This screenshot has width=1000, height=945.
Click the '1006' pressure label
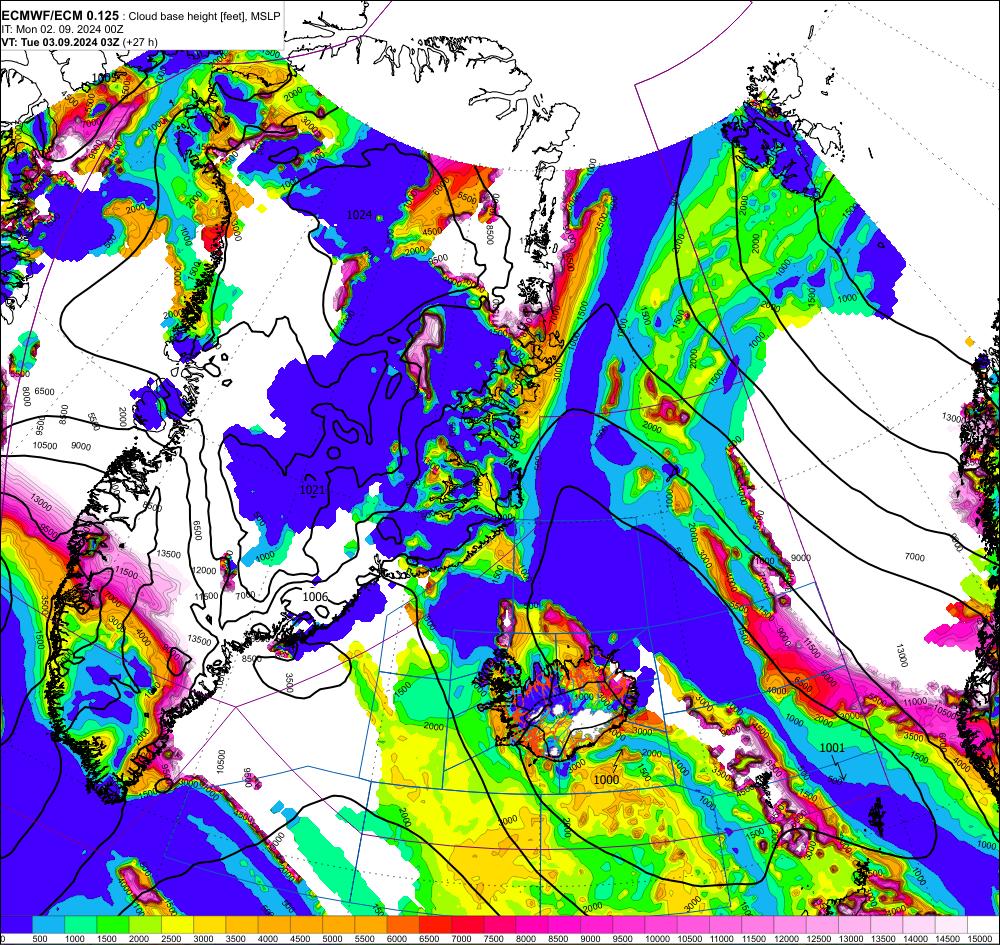pos(315,597)
